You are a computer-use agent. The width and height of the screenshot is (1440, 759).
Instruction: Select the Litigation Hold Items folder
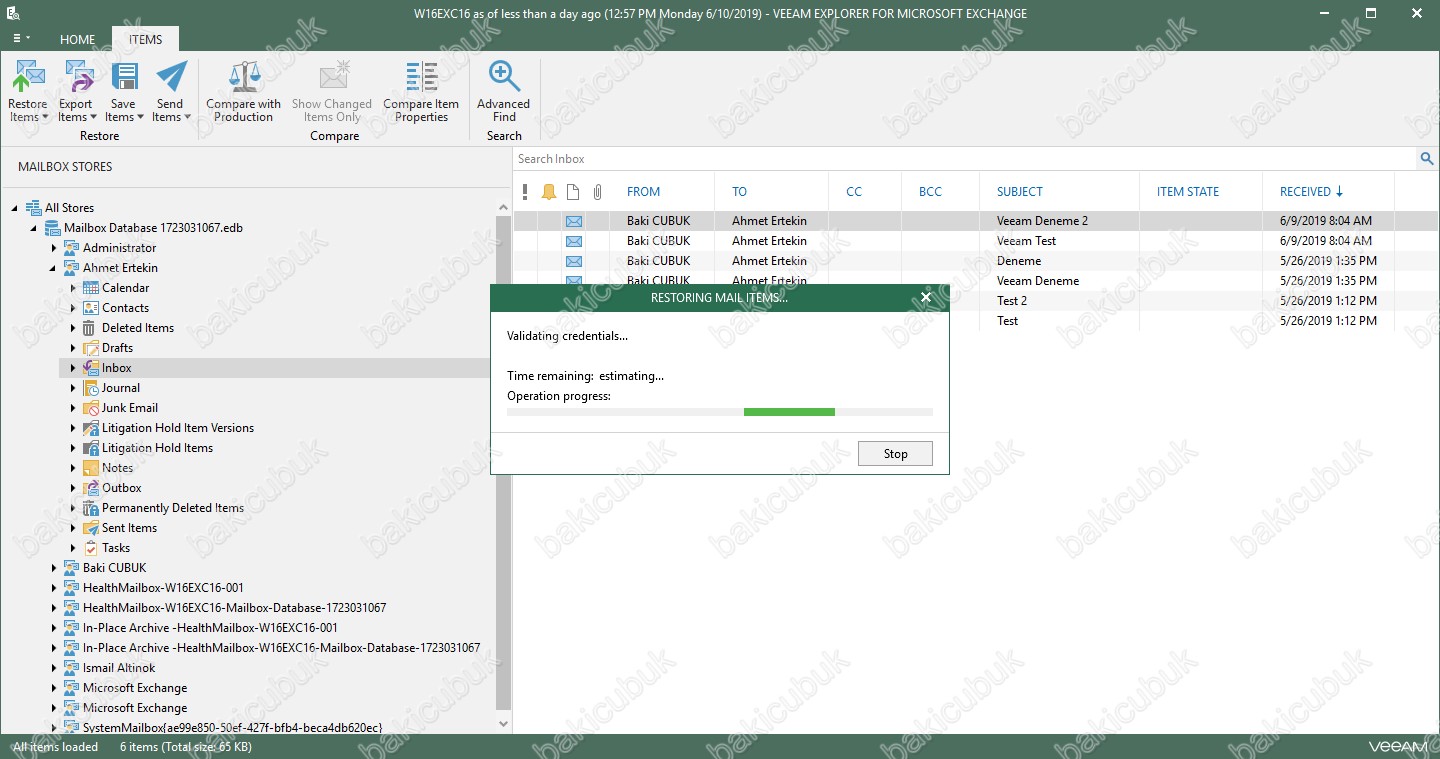coord(157,448)
